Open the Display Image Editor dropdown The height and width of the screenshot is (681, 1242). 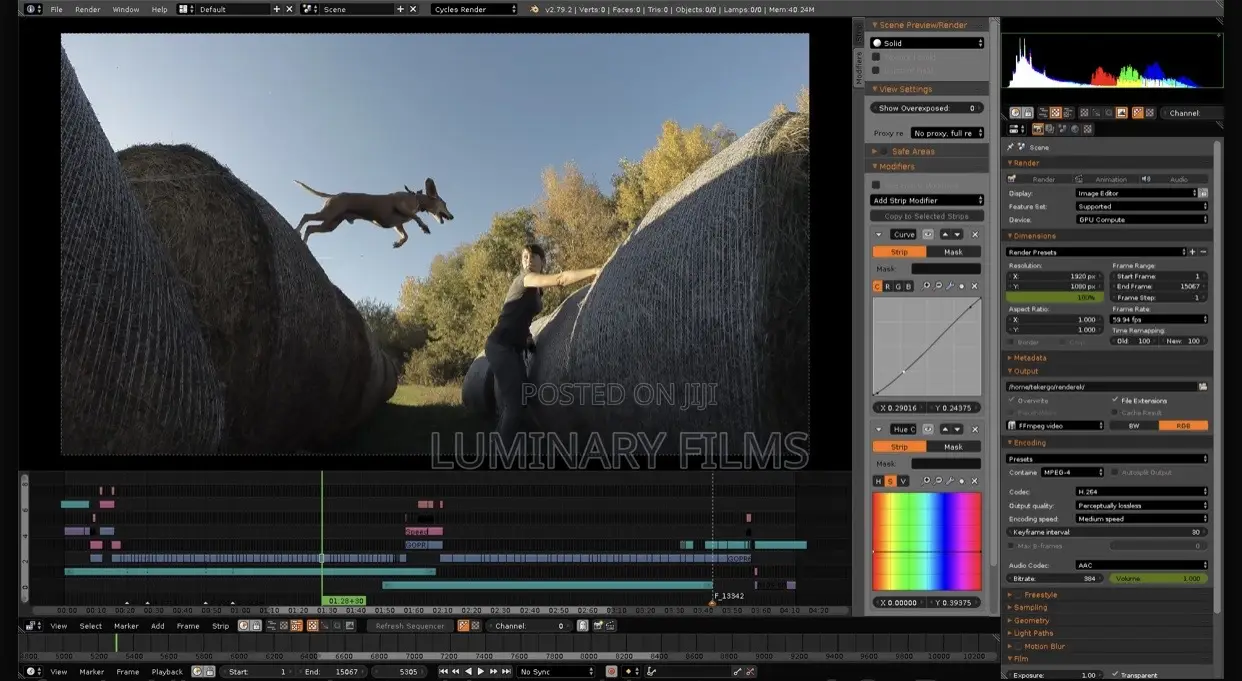[1137, 193]
